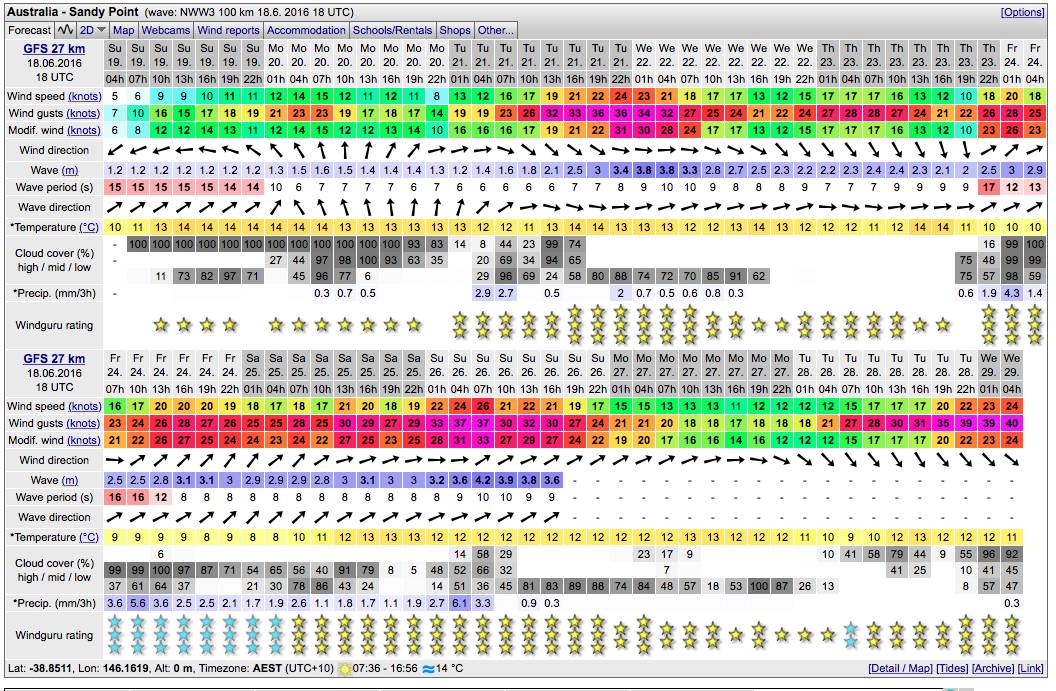Click the Precip. (mm/3h) label in top table
Screen dimensions: 1056x691
tap(57, 293)
